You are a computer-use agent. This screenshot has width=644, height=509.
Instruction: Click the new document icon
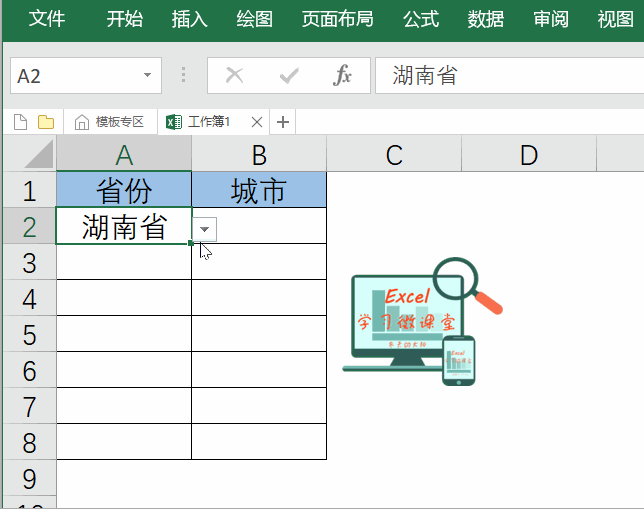pos(20,122)
